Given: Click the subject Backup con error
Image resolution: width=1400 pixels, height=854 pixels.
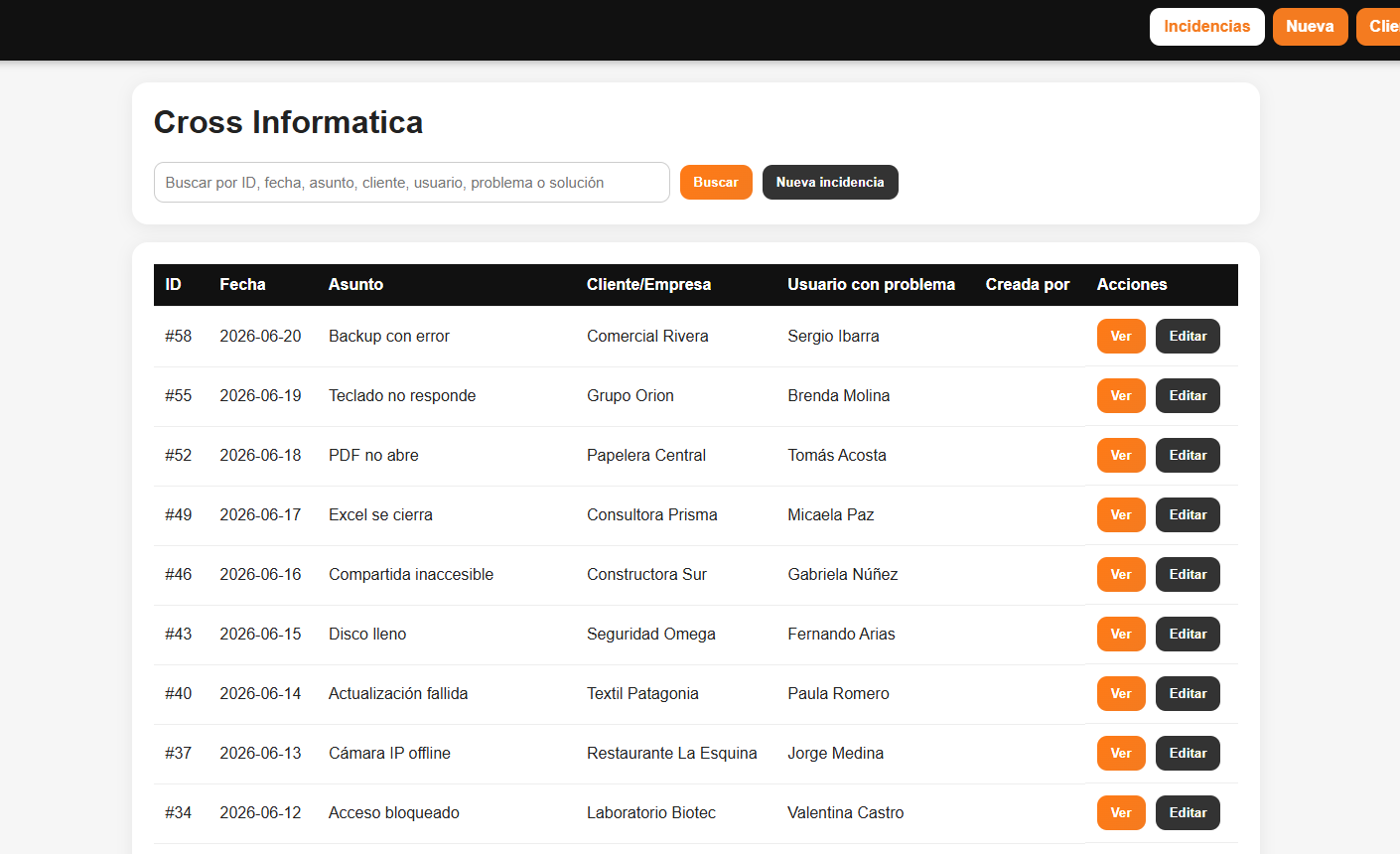Looking at the screenshot, I should (x=389, y=337).
